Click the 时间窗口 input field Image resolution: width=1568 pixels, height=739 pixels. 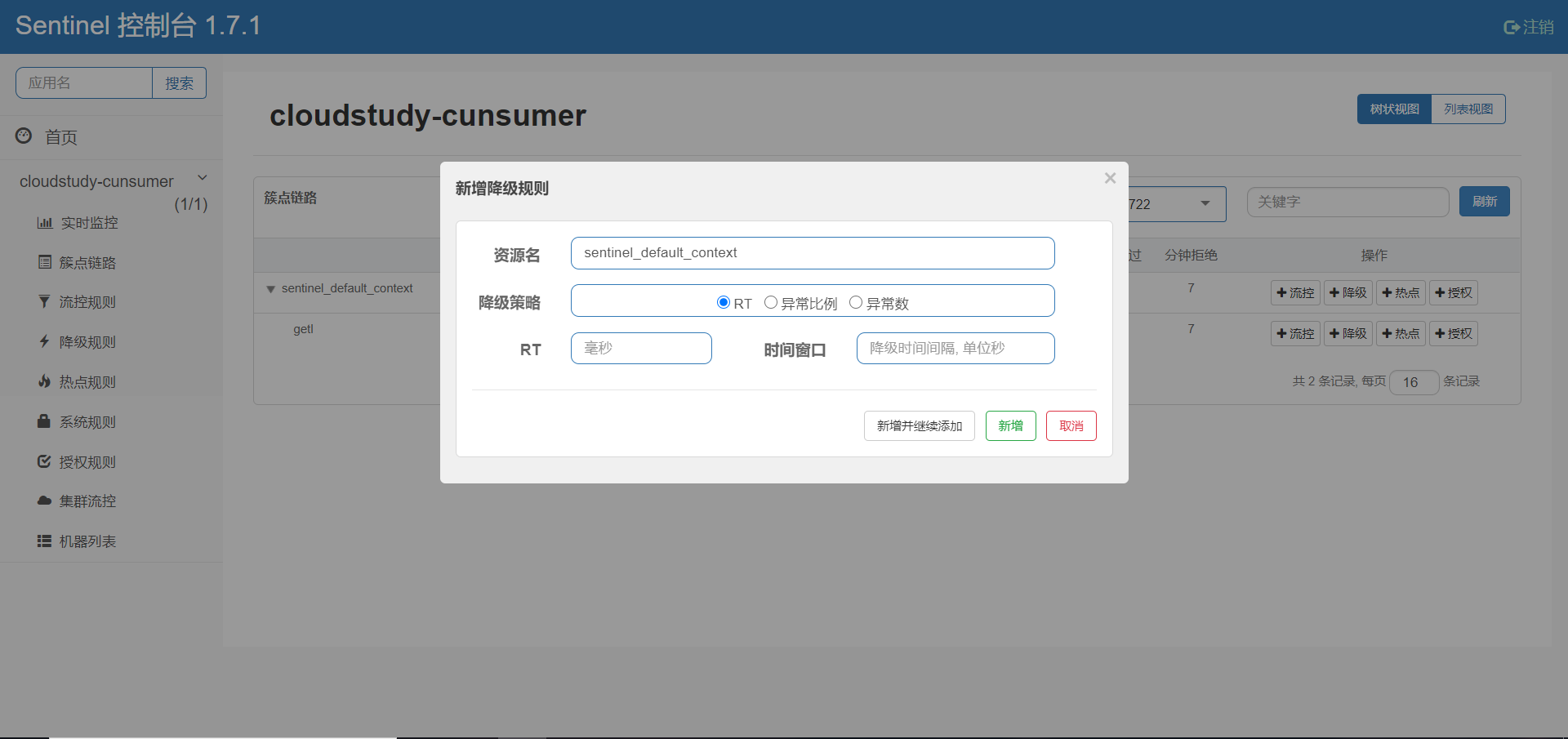(955, 349)
